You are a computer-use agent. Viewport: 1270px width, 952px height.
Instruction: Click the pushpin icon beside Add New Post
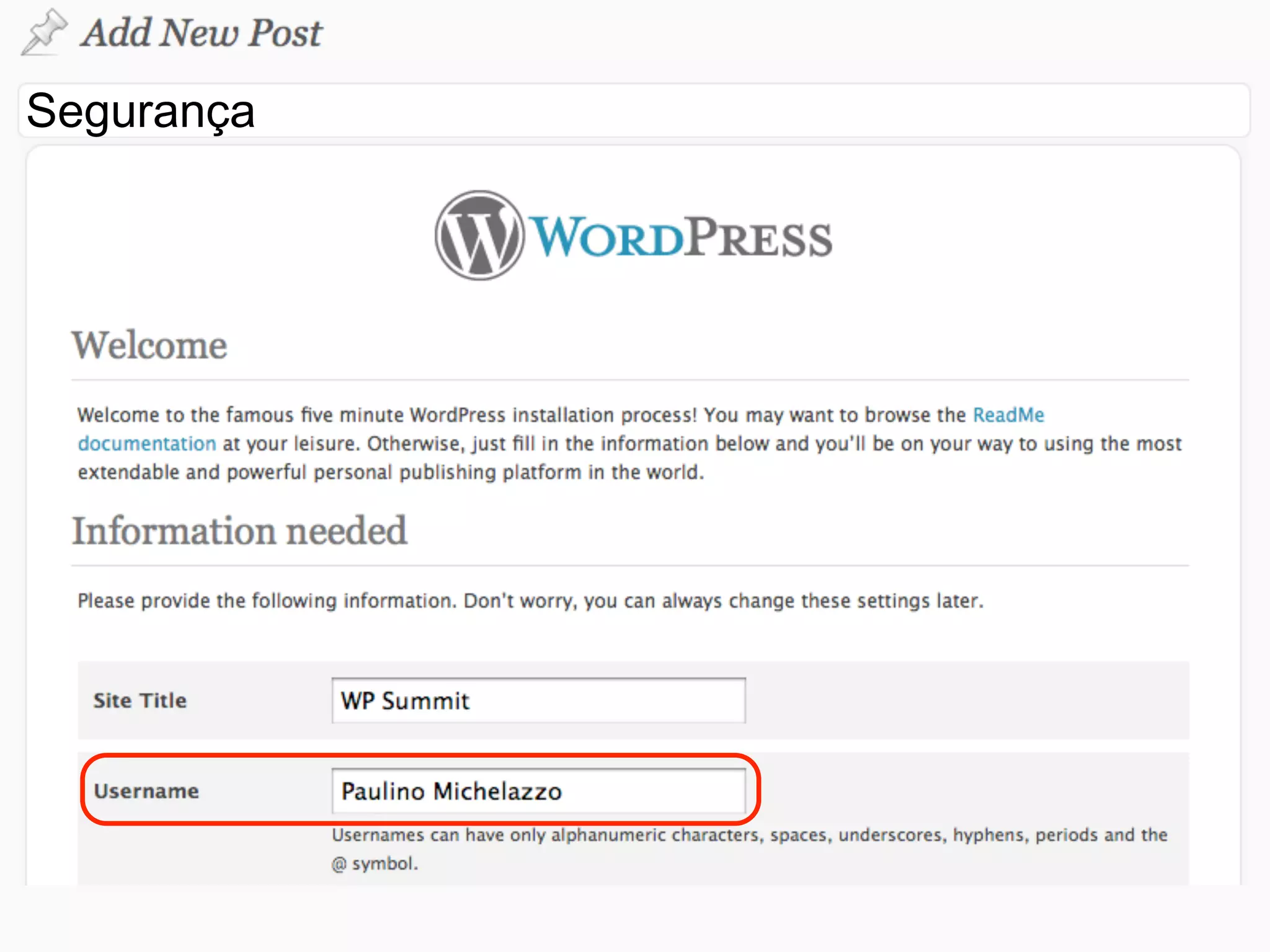pos(43,32)
